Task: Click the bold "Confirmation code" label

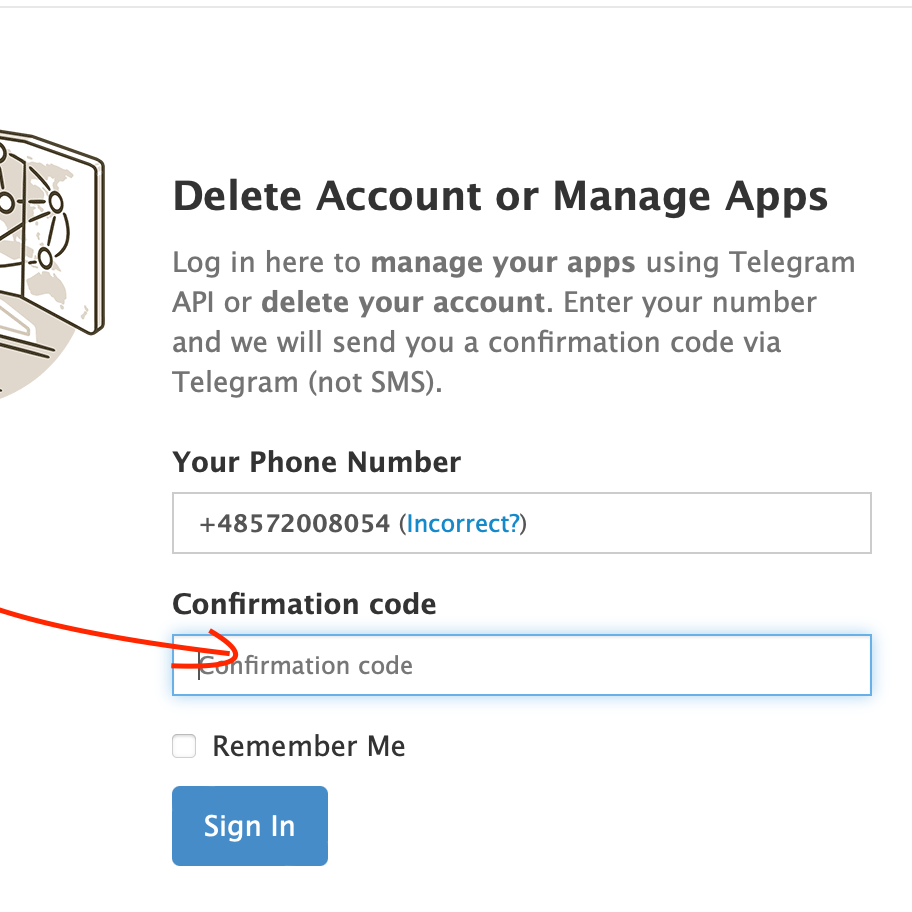Action: click(304, 604)
